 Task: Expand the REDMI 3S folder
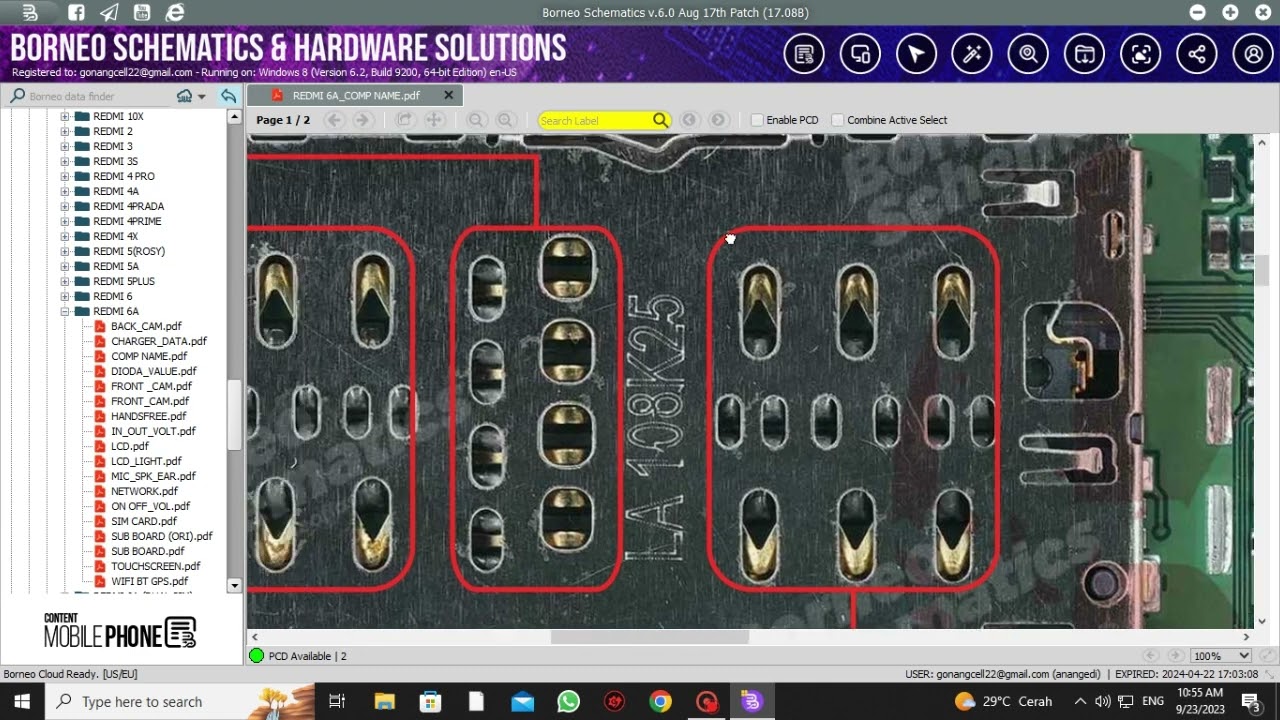point(65,161)
